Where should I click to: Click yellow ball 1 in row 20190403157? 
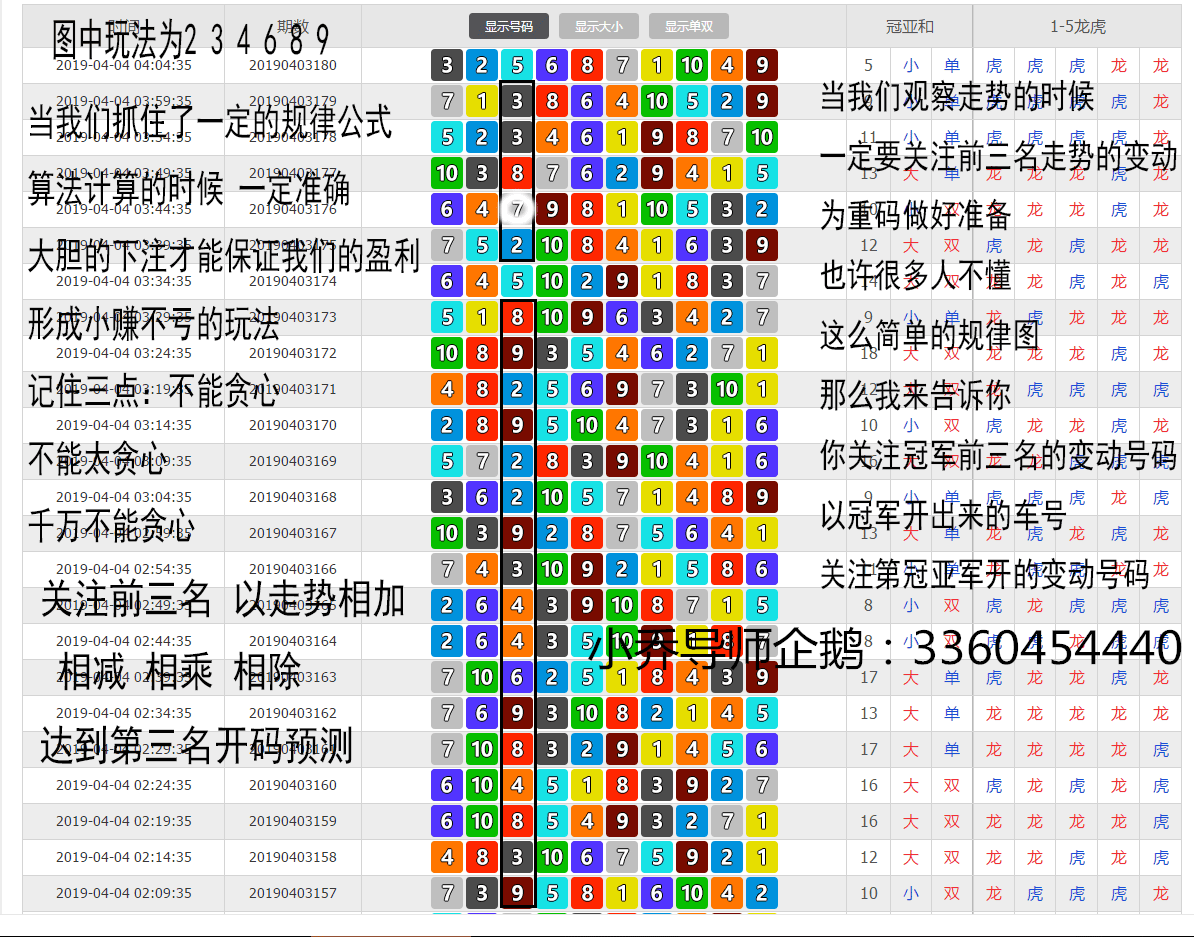(621, 893)
